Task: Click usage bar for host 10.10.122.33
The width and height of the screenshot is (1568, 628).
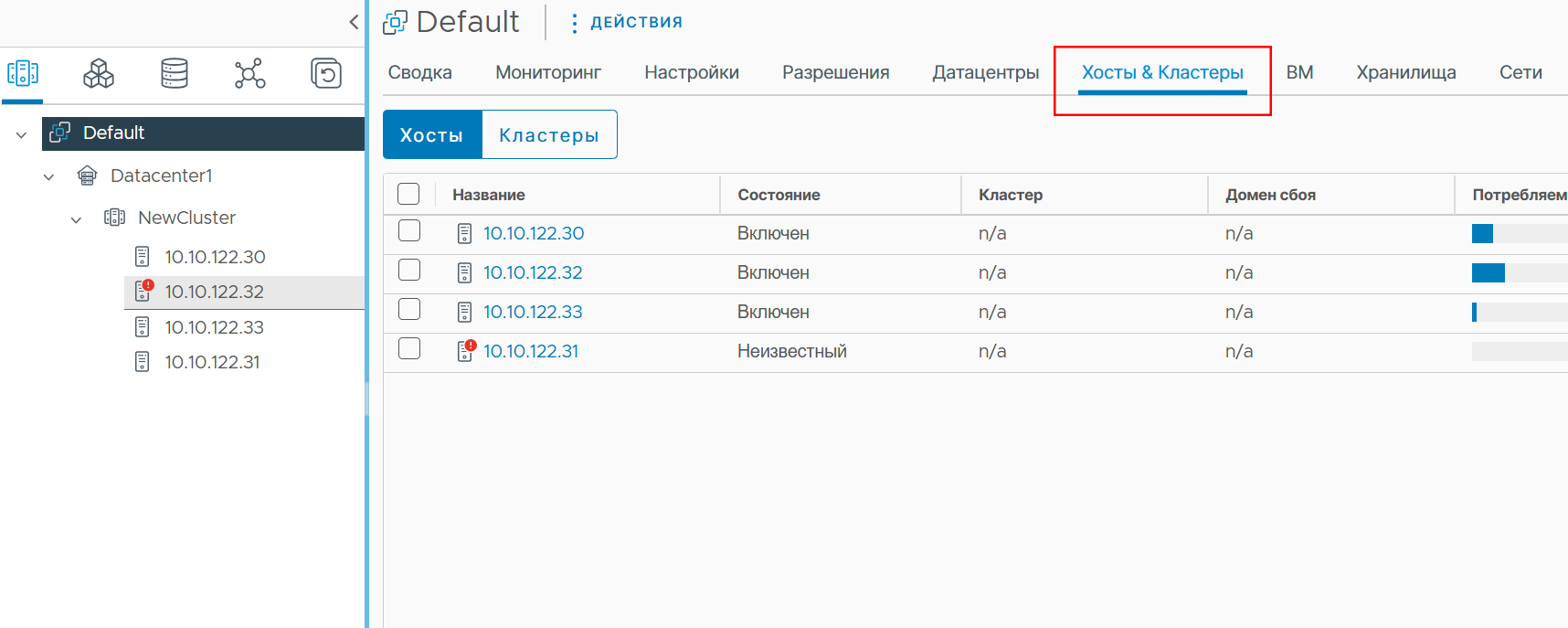Action: [1520, 312]
